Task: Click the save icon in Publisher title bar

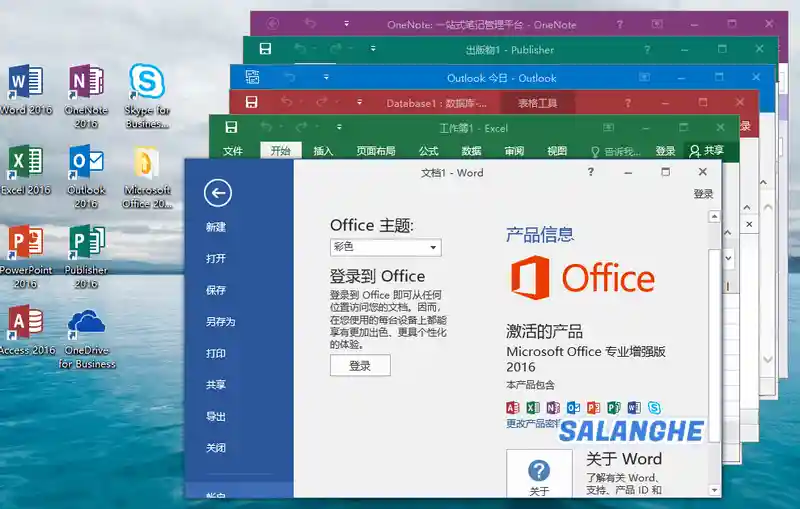Action: (x=265, y=48)
